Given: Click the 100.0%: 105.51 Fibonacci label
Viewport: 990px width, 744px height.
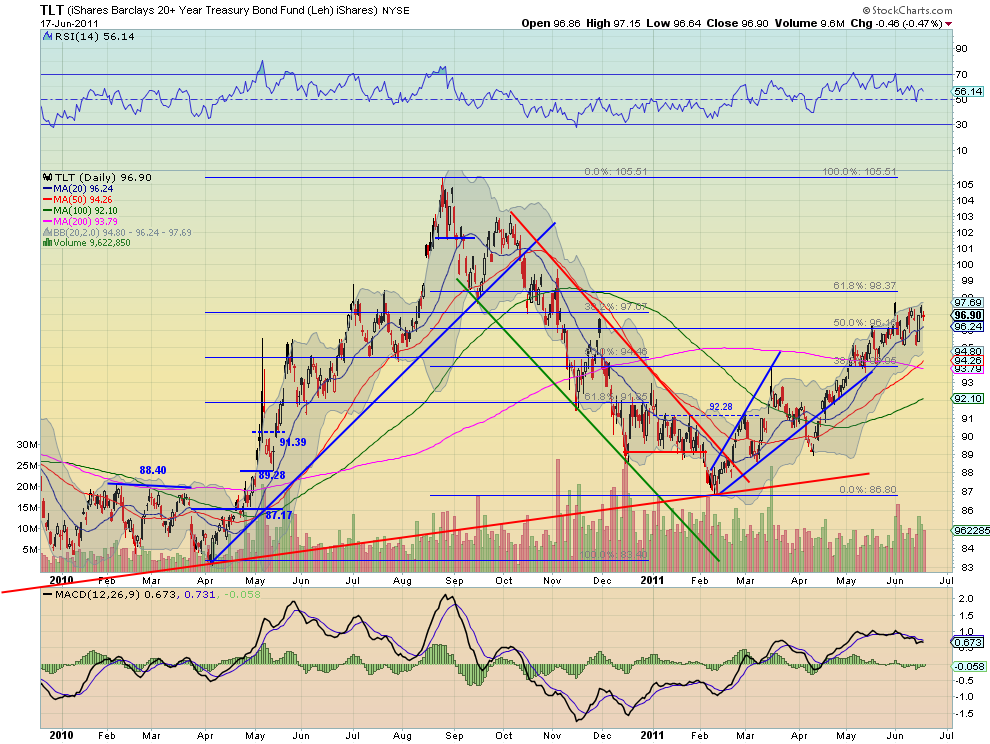Looking at the screenshot, I should 859,172.
